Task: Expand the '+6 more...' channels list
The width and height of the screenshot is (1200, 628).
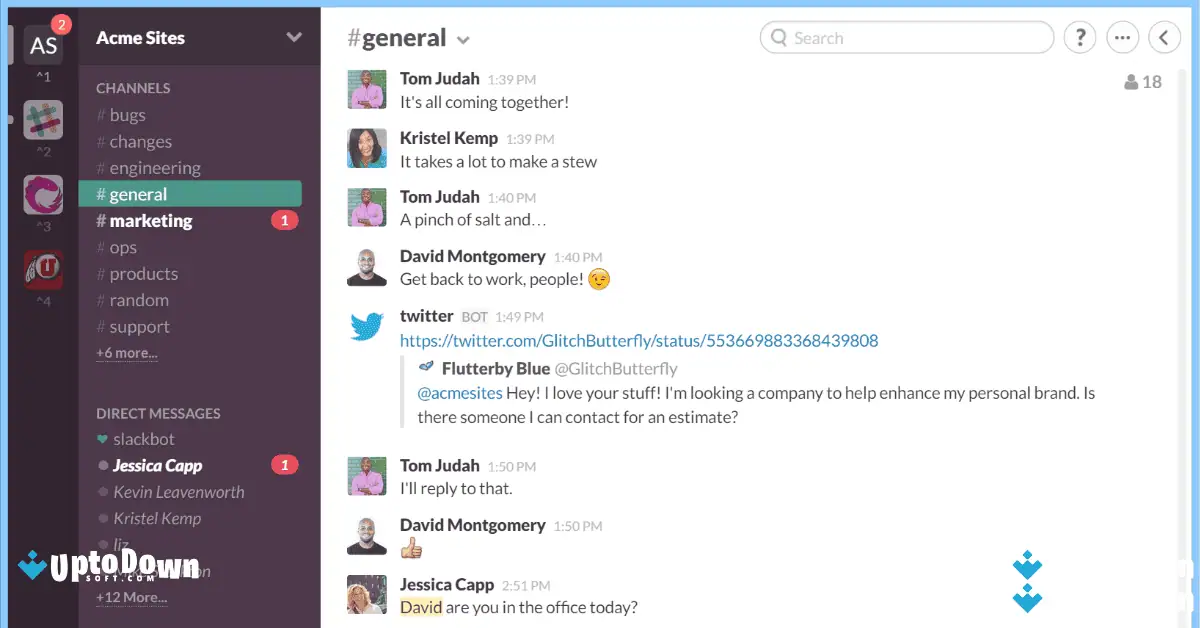Action: (x=126, y=353)
